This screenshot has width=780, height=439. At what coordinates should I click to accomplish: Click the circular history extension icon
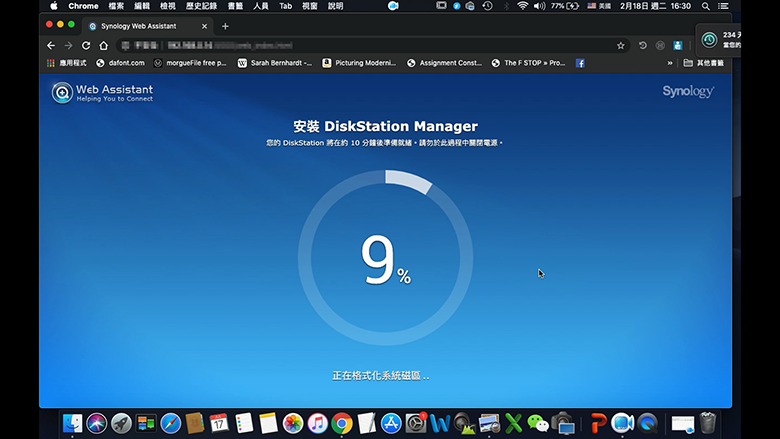[x=642, y=45]
